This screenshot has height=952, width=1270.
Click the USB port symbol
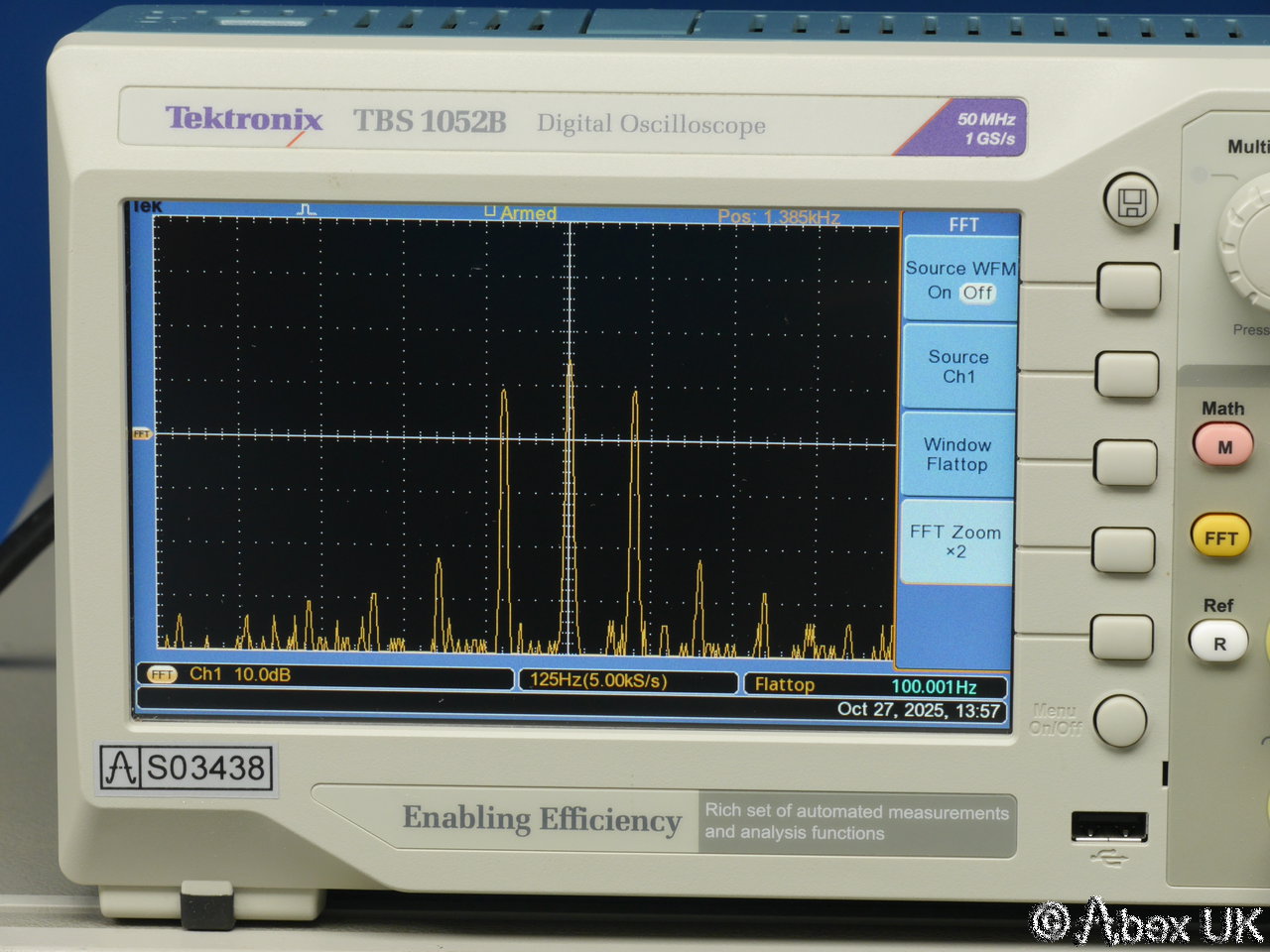(1109, 857)
